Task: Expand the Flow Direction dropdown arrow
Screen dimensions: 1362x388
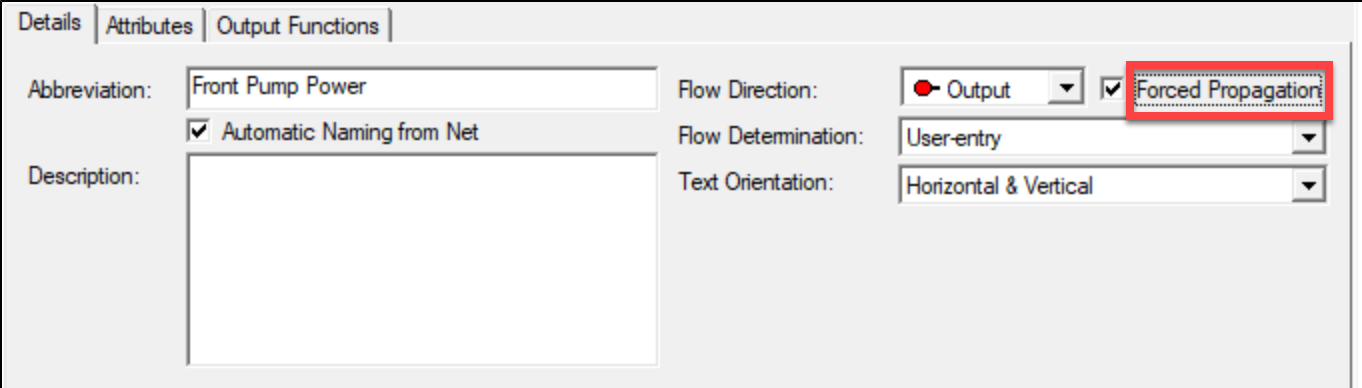Action: (x=1066, y=89)
